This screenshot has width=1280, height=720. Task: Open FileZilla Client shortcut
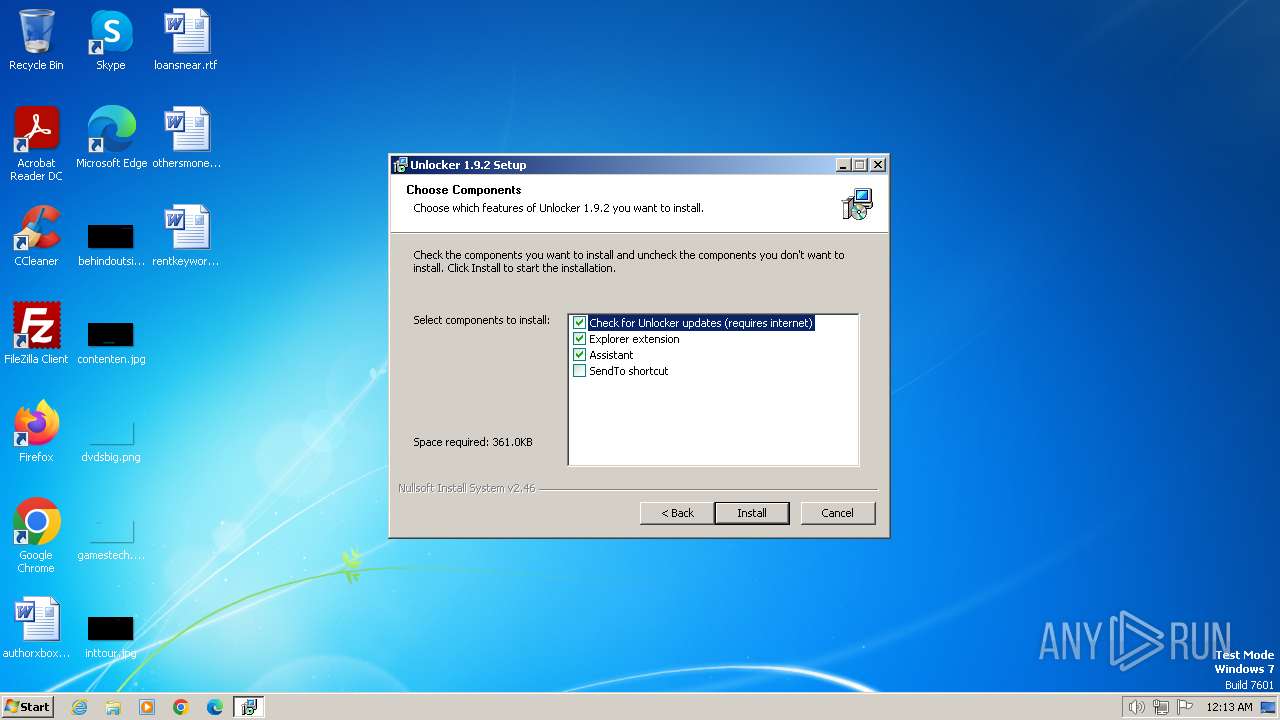pos(36,333)
